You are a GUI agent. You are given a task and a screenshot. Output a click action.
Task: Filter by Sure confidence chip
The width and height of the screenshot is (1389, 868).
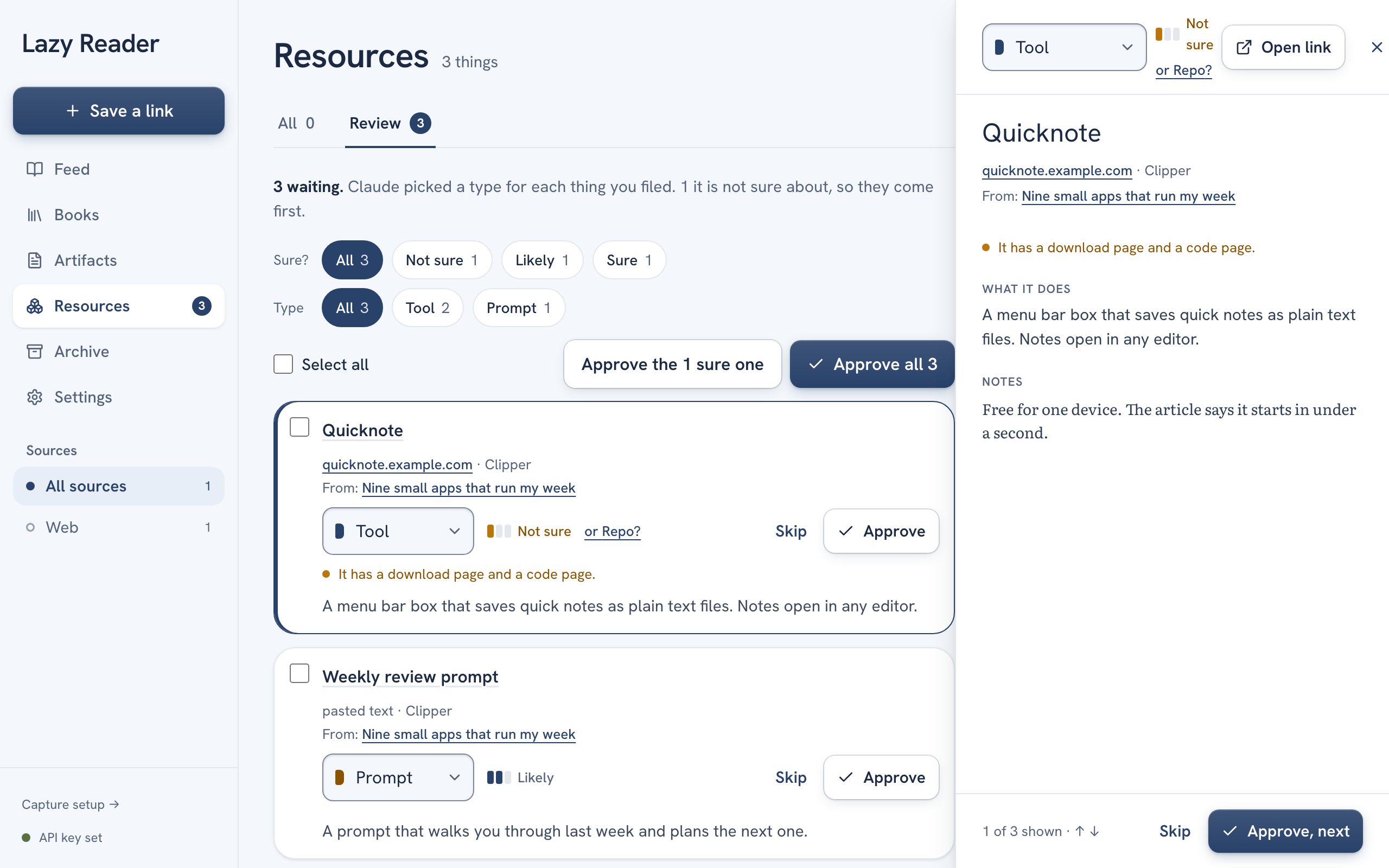pos(629,260)
